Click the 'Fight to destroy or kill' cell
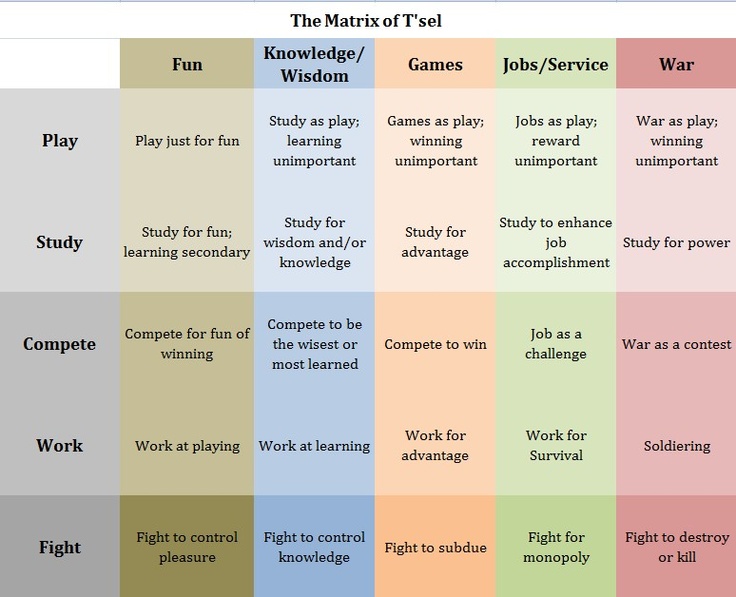The width and height of the screenshot is (736, 597). [676, 547]
